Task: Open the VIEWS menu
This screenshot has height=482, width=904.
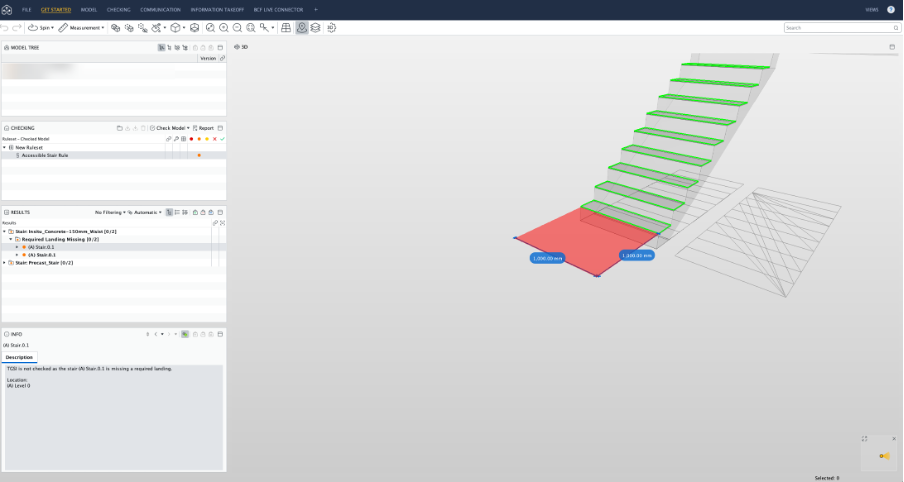Action: 872,10
